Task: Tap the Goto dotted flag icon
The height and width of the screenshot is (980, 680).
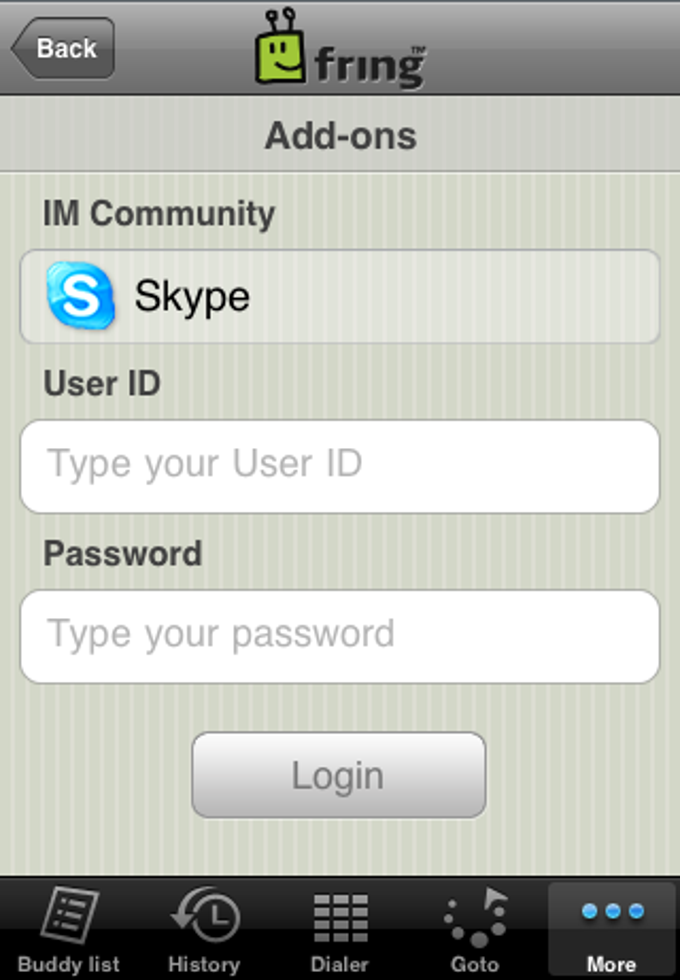Action: tap(476, 916)
